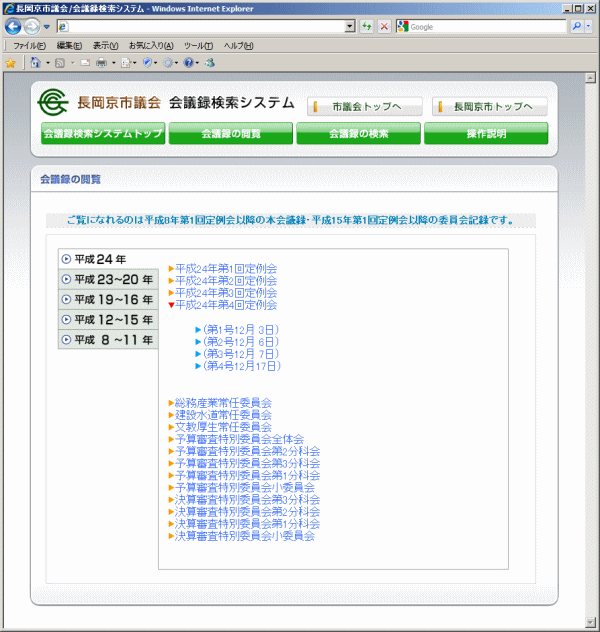Click the magnifier Search button
This screenshot has height=632, width=600.
(577, 27)
